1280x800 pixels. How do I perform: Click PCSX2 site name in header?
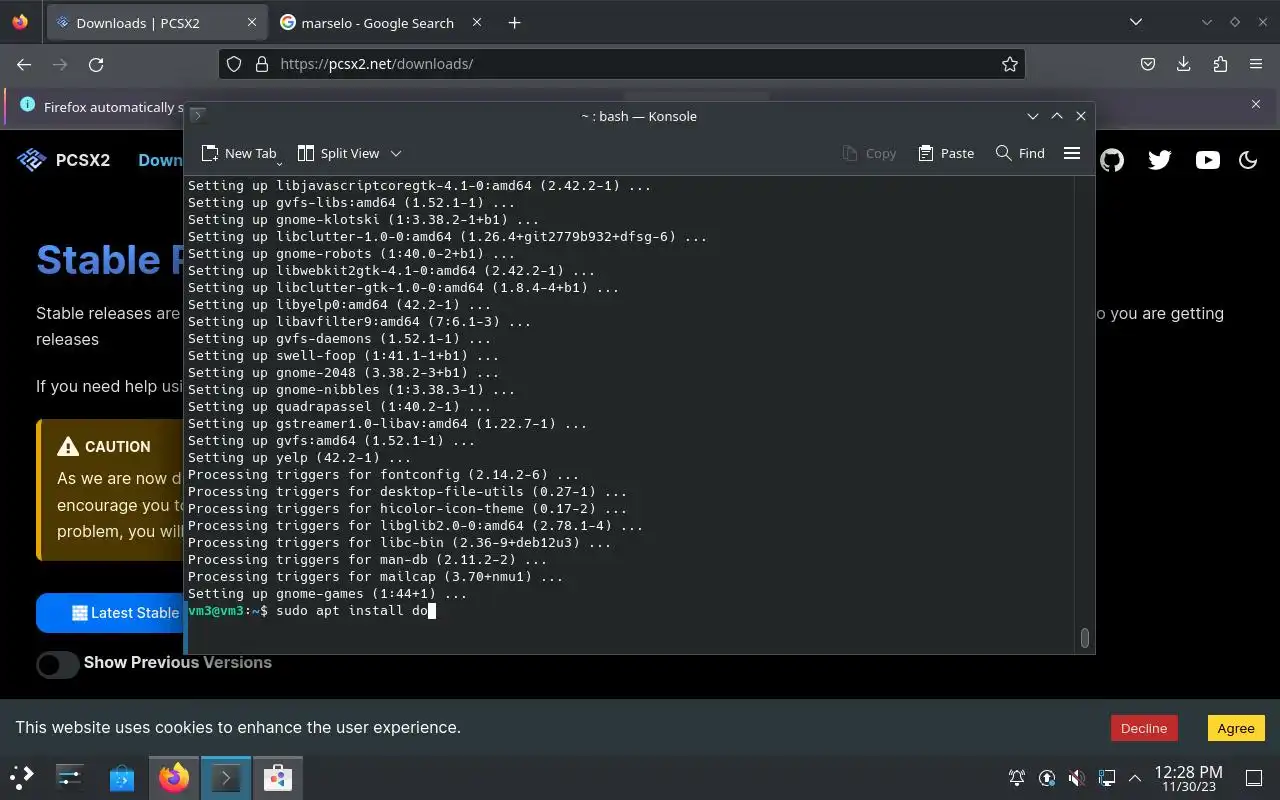click(x=83, y=160)
